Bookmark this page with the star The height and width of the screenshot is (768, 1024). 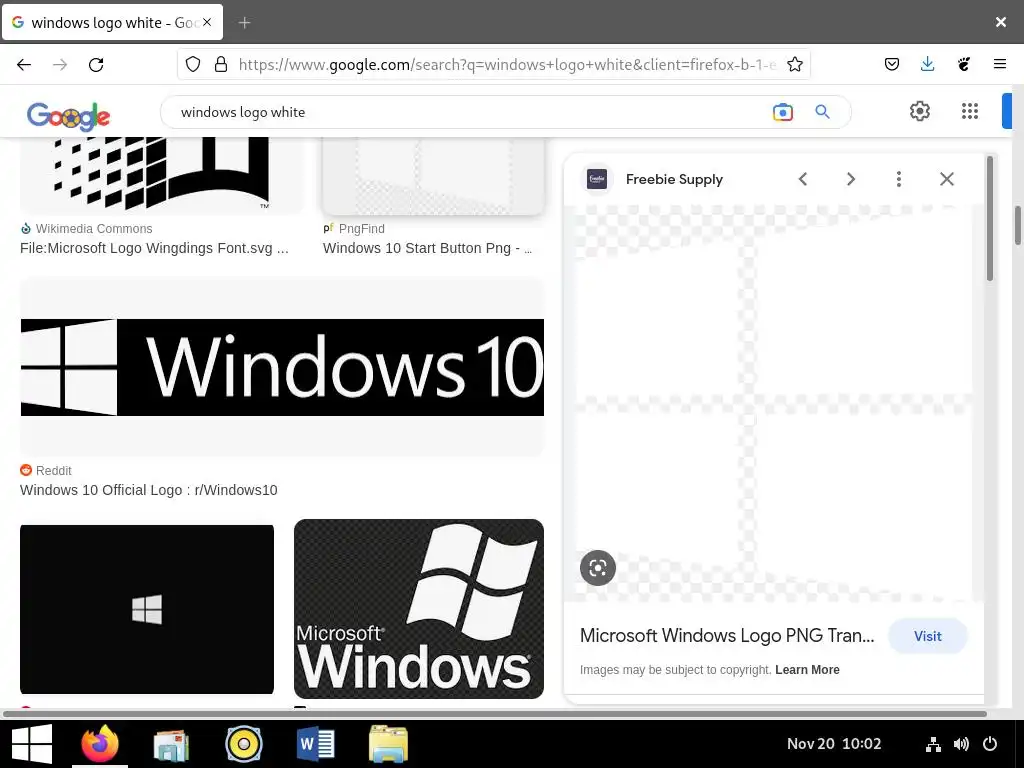click(x=795, y=64)
